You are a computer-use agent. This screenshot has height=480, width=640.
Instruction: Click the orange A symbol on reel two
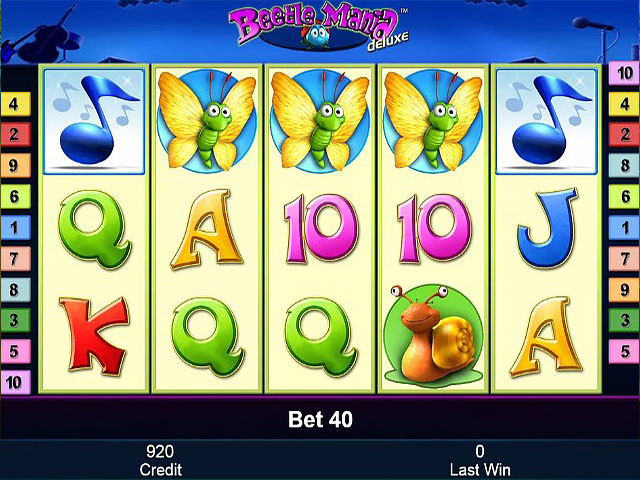(207, 229)
